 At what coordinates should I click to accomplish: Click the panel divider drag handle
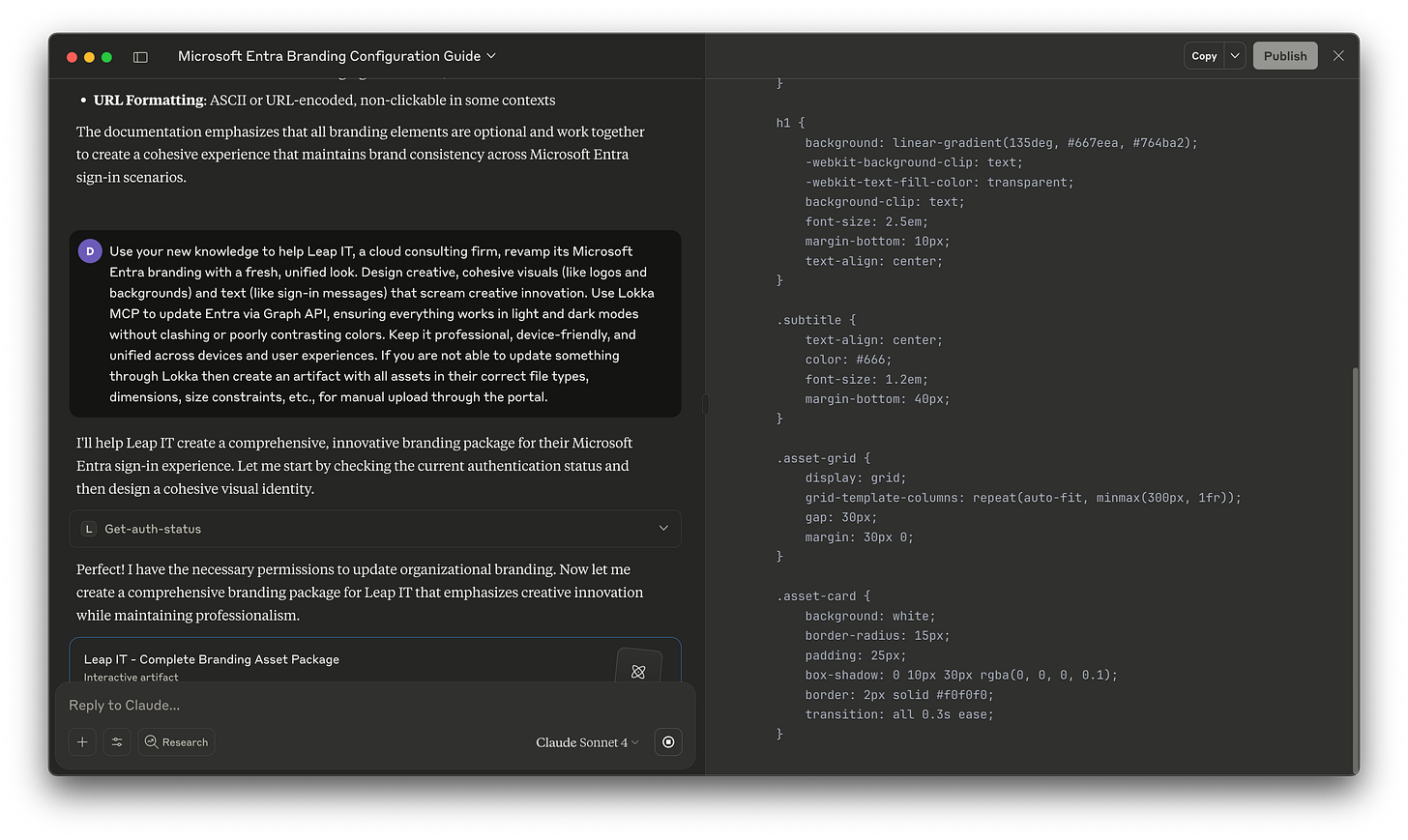point(705,404)
